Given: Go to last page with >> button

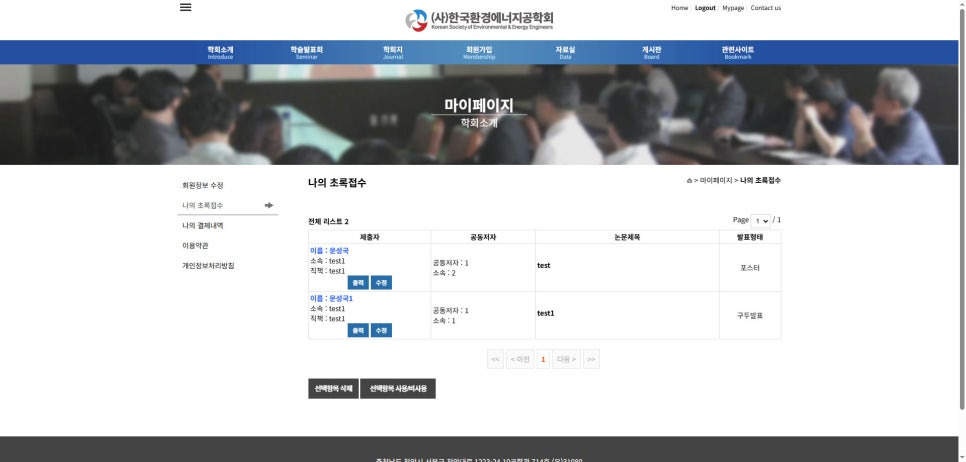Looking at the screenshot, I should tap(591, 359).
